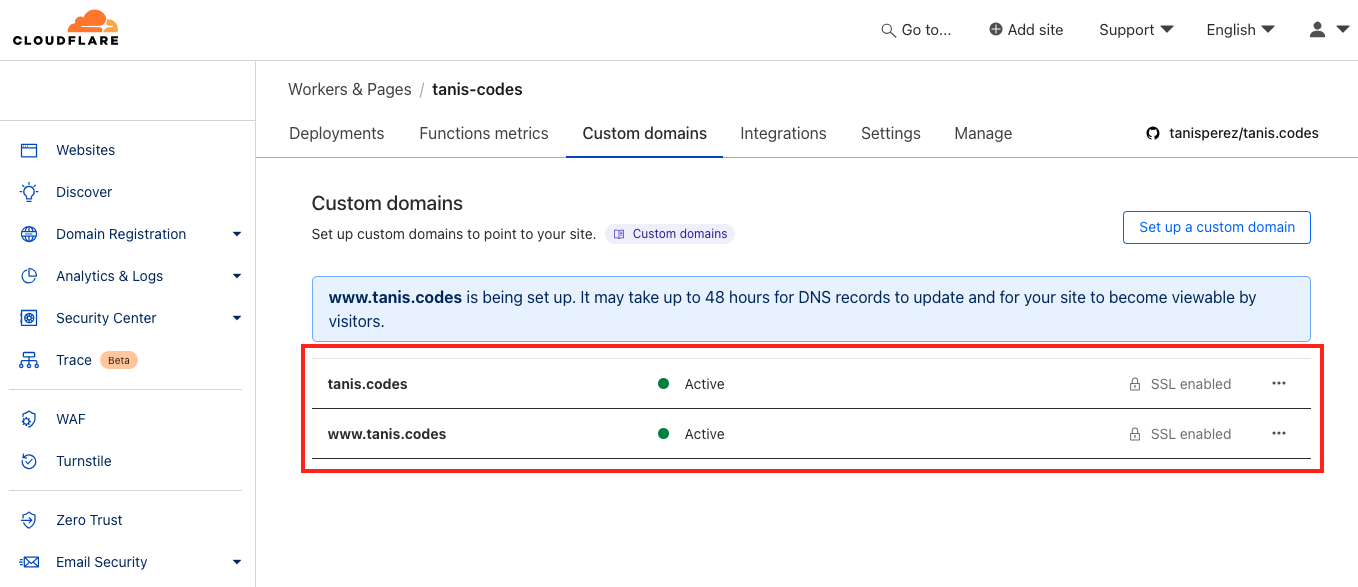Viewport: 1358px width, 587px height.
Task: Click Set up a custom domain button
Action: pyautogui.click(x=1216, y=227)
